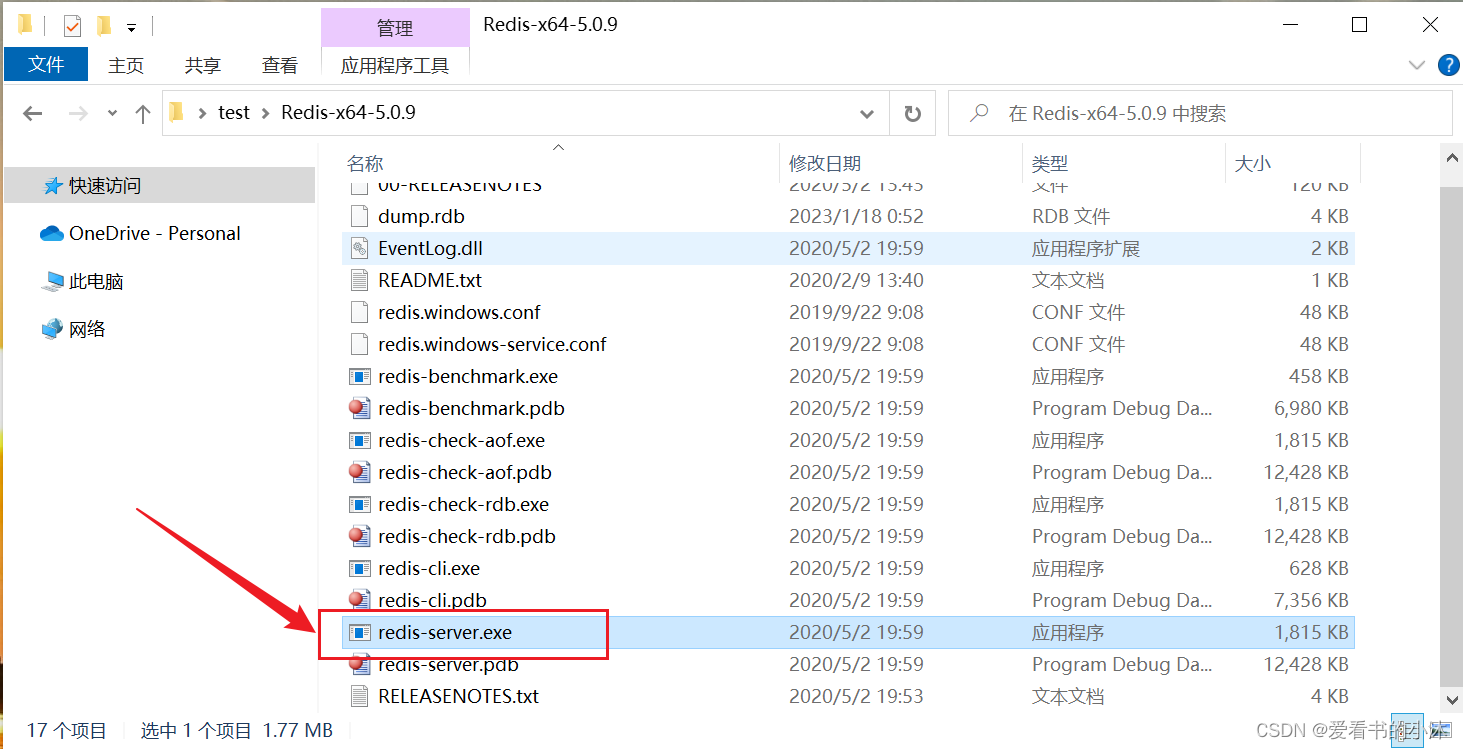Go up one folder level
Viewport: 1463px width, 749px height.
(143, 114)
